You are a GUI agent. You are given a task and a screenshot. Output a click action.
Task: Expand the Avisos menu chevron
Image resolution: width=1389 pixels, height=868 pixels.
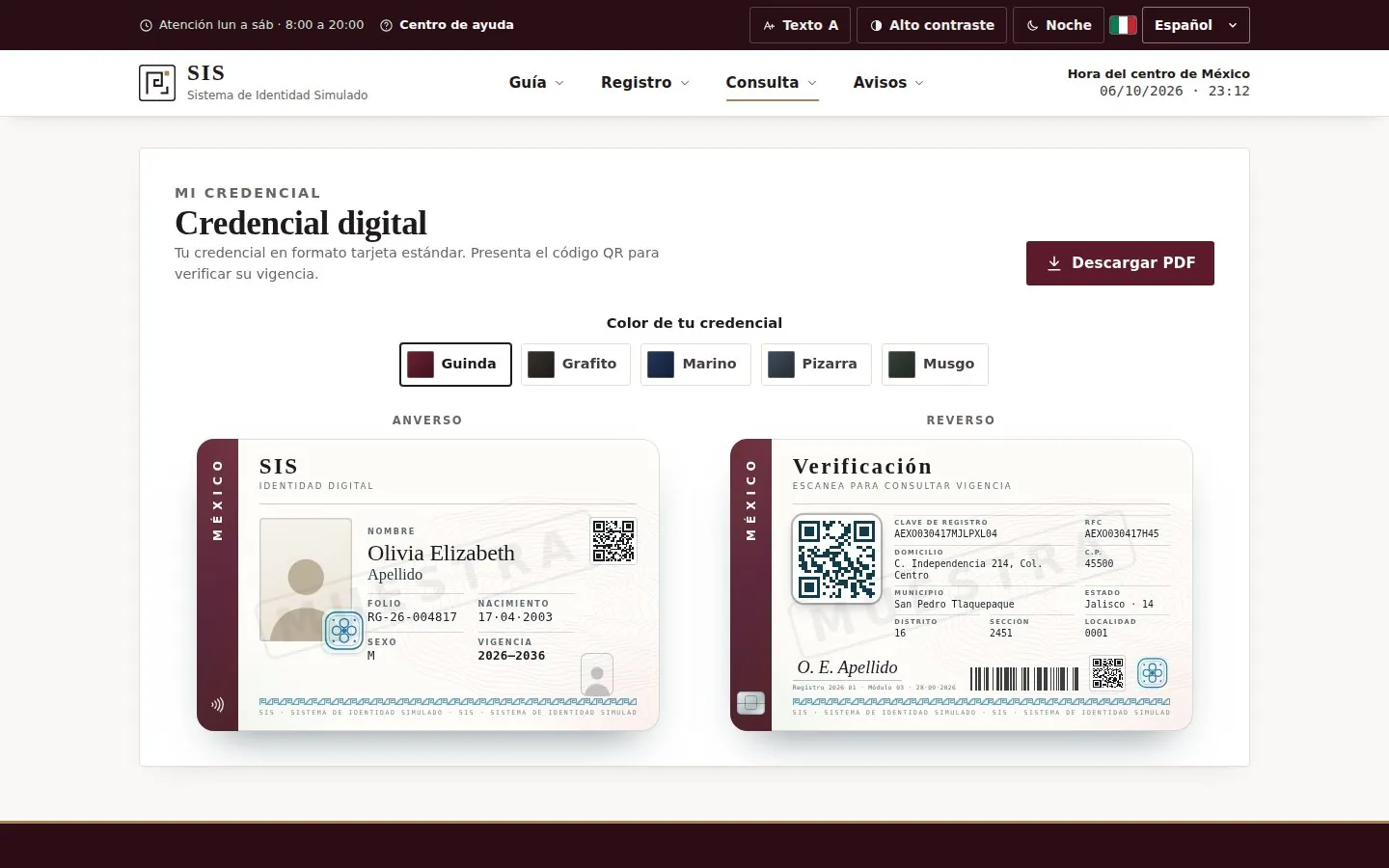919,83
